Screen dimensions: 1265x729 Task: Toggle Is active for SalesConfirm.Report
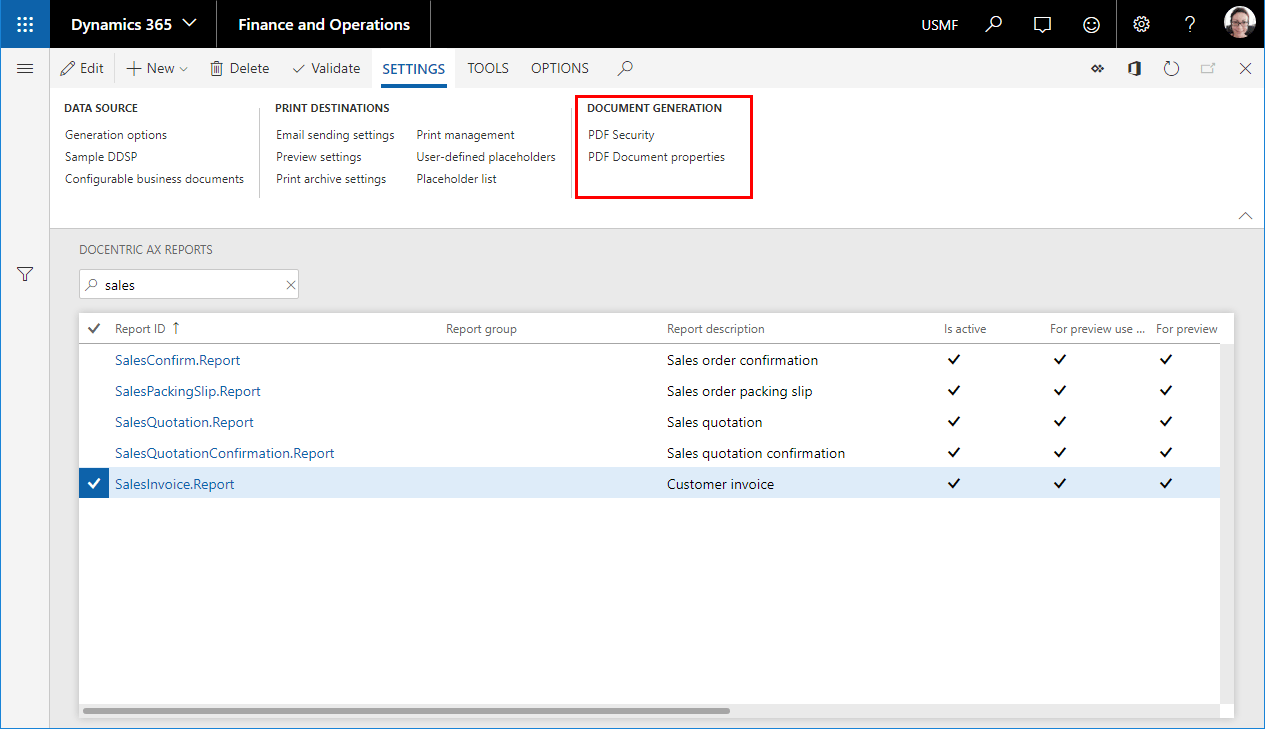click(954, 360)
